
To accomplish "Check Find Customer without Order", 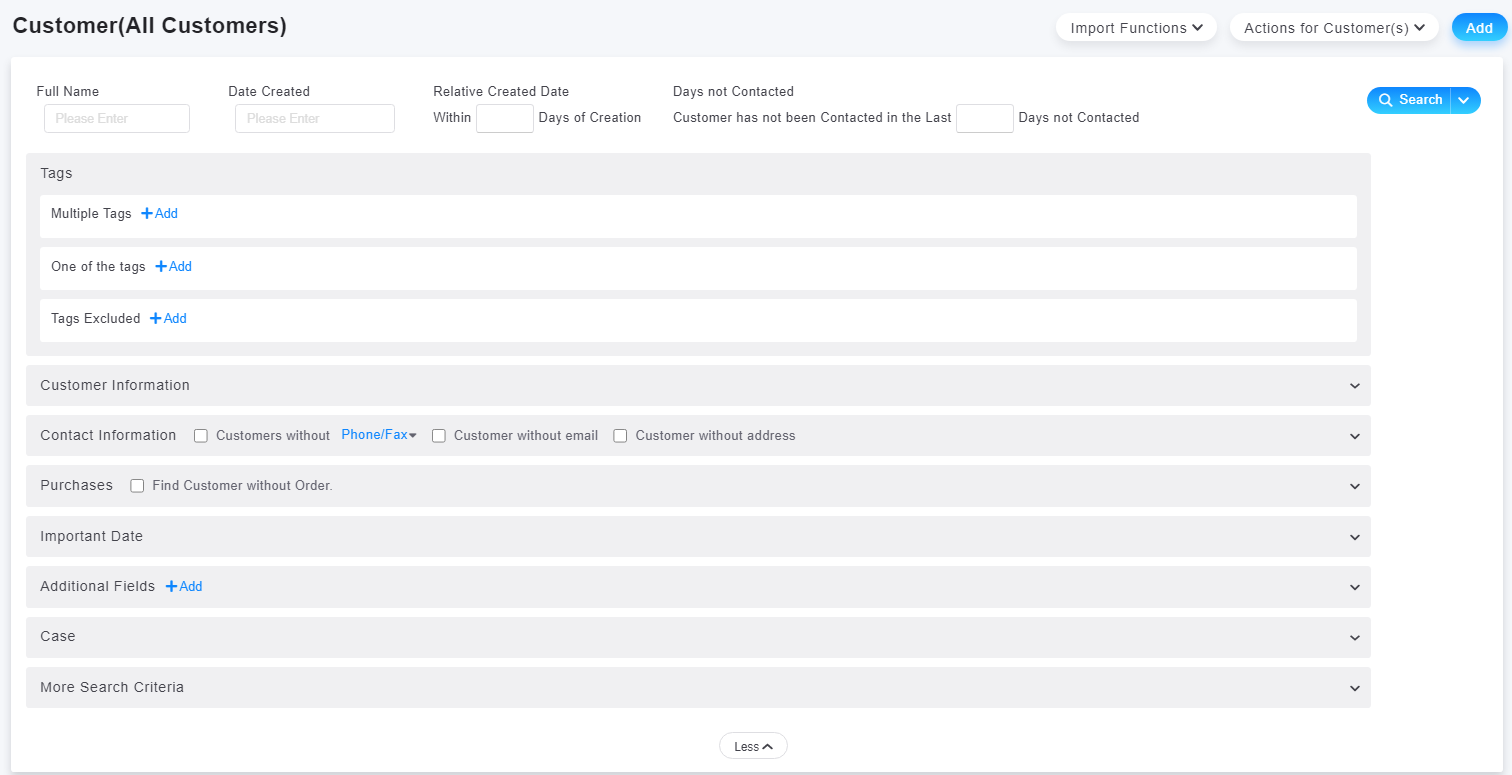I will point(138,486).
